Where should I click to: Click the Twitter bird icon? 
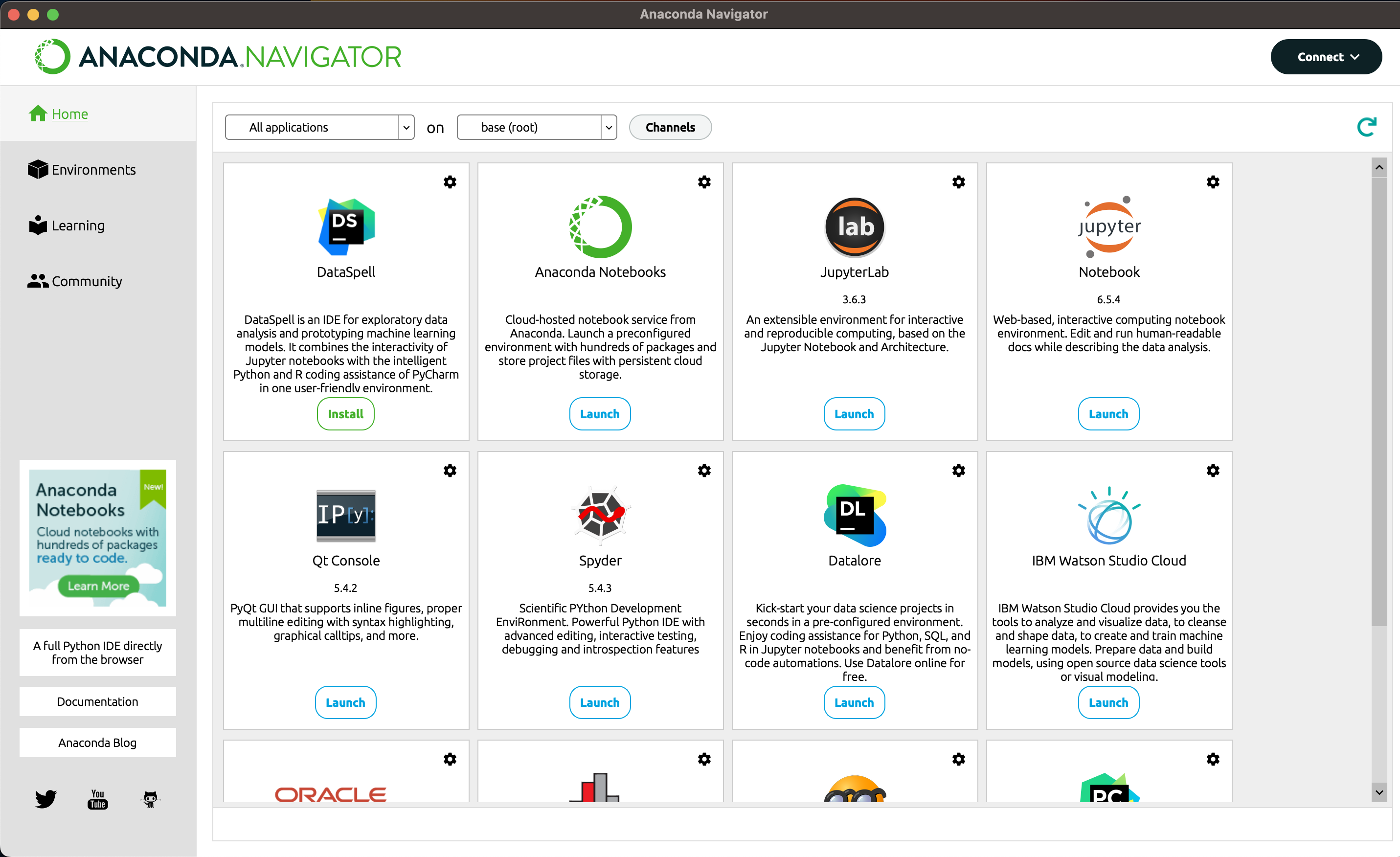(45, 798)
